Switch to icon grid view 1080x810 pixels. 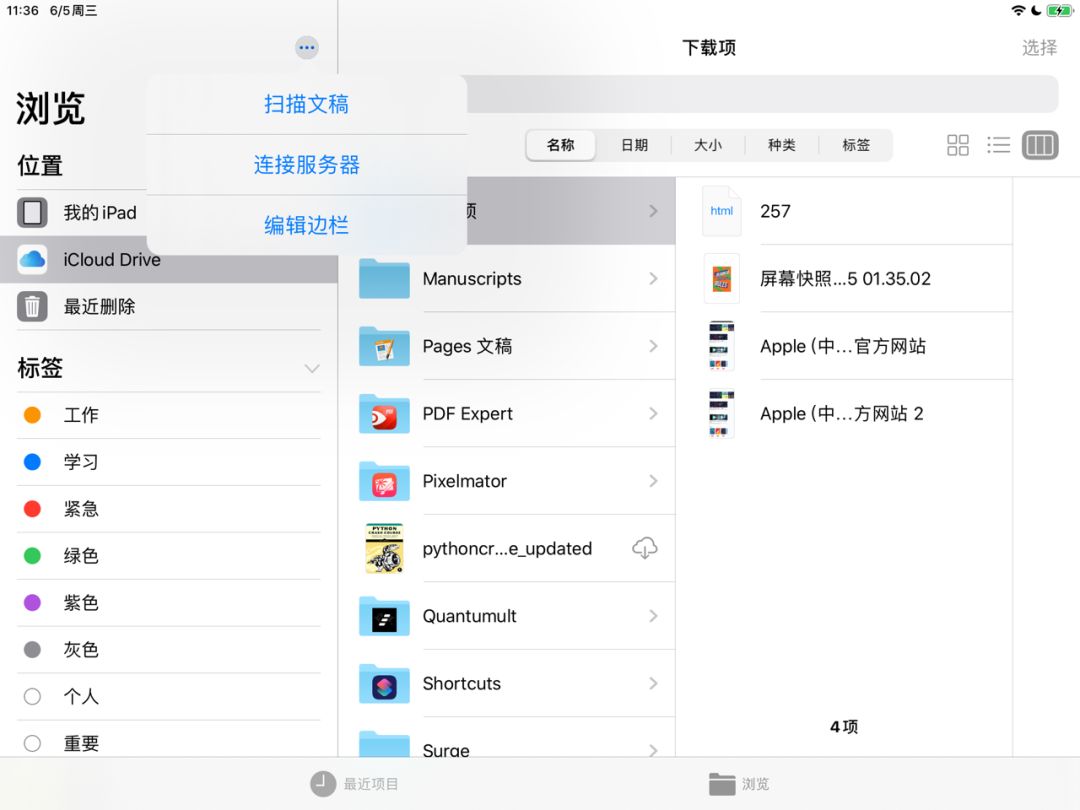(x=957, y=145)
